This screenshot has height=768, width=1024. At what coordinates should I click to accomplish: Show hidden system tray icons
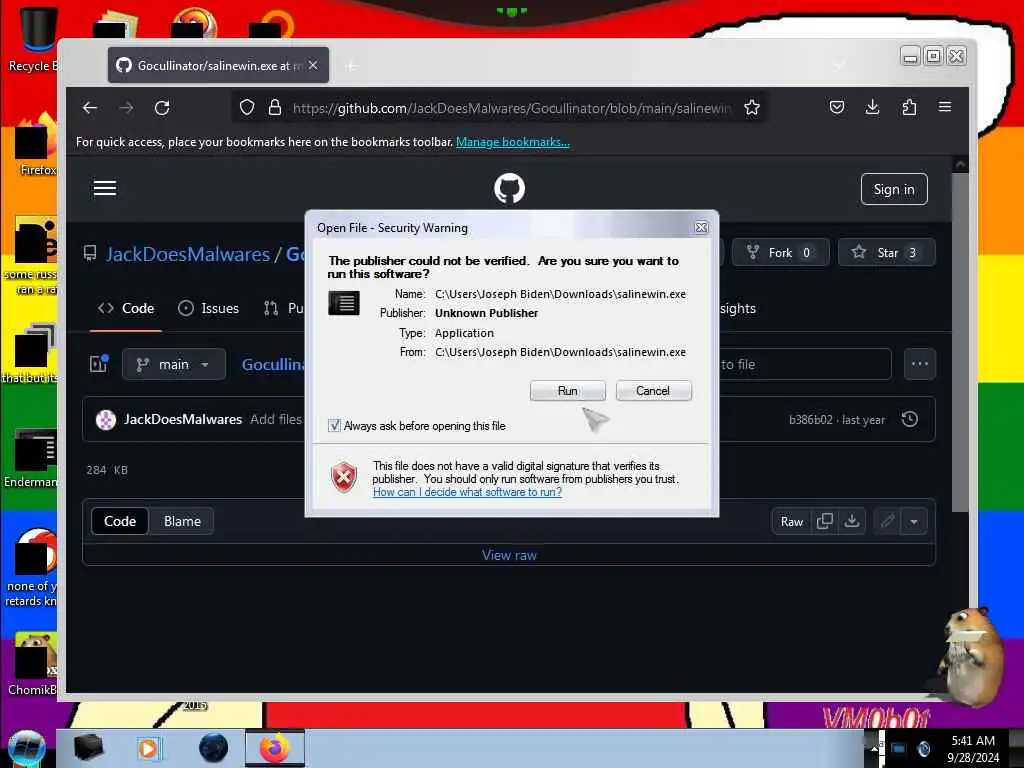[x=873, y=748]
